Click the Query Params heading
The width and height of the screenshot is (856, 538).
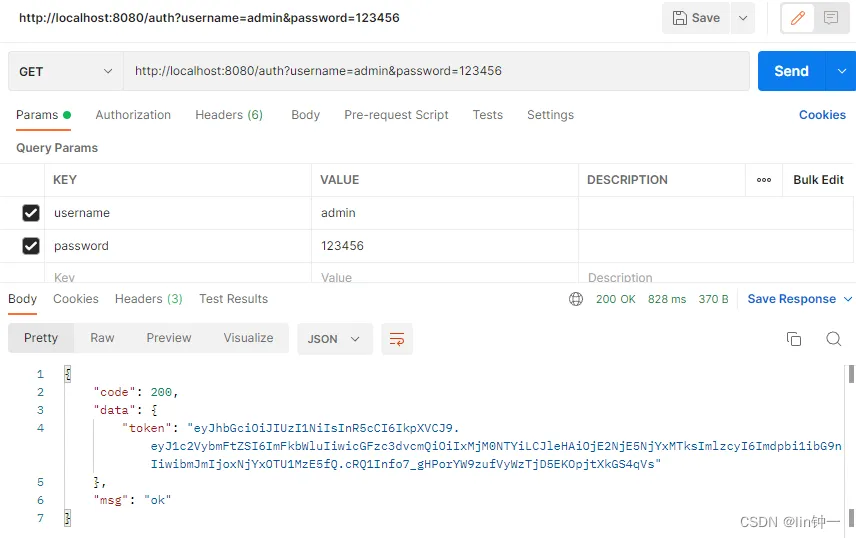pyautogui.click(x=57, y=148)
